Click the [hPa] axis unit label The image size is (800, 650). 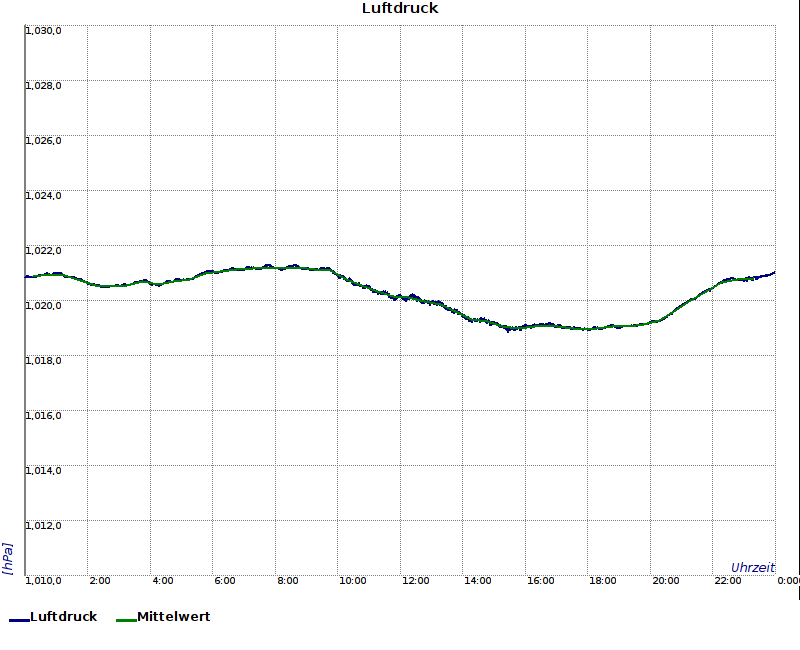(8, 559)
